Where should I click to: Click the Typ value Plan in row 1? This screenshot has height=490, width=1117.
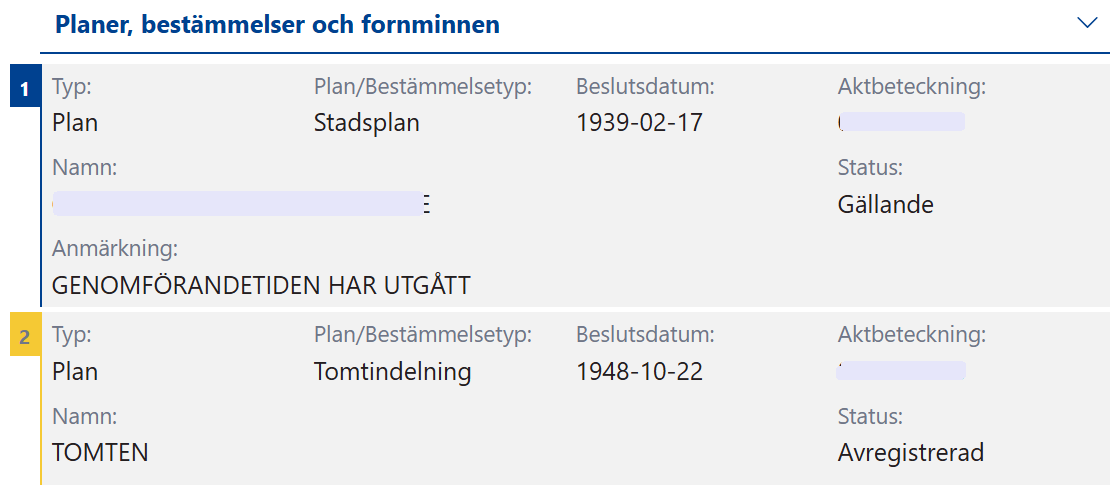[75, 123]
